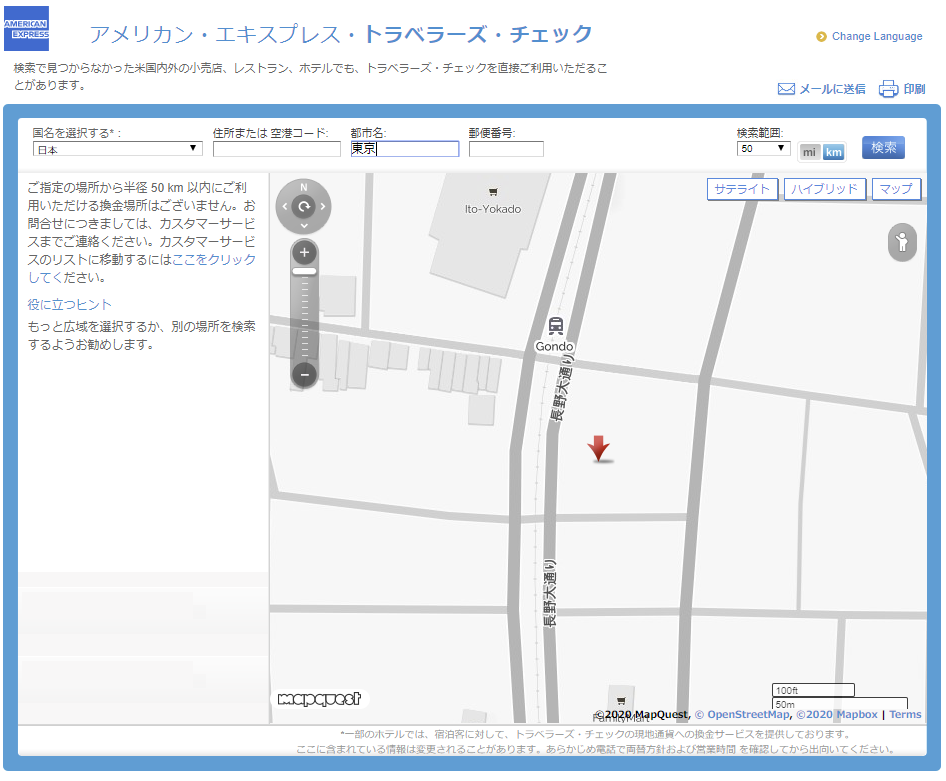Click the red location marker on map
This screenshot has height=781, width=946.
(598, 449)
